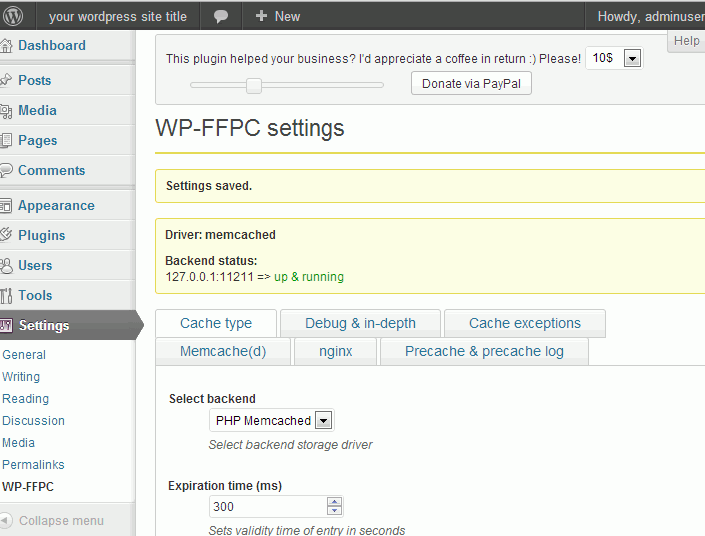705x536 pixels.
Task: Click the Plugins plug icon
Action: [6, 235]
